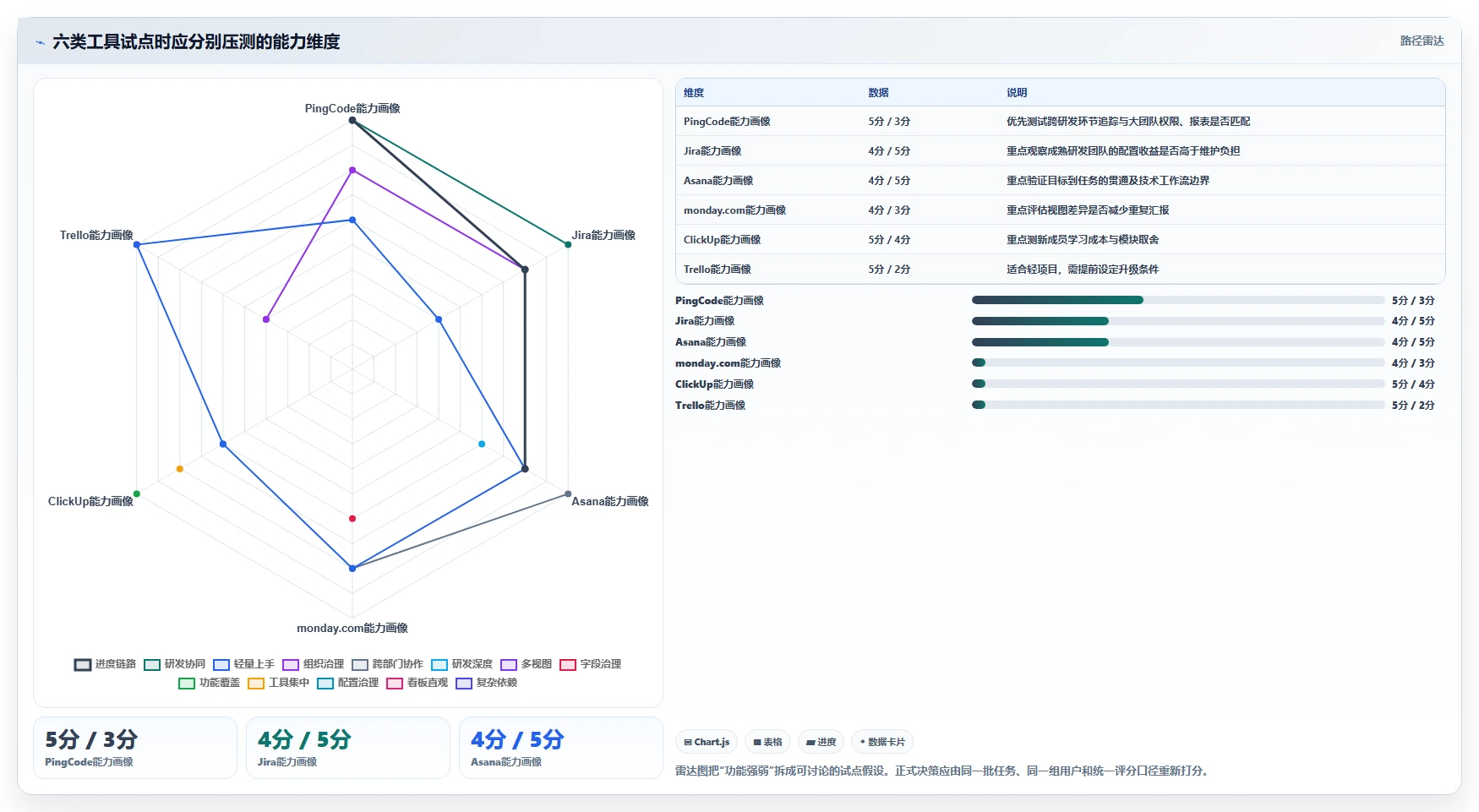
Task: Open the 4分 / 5分 Asana能力画像 card
Action: click(x=561, y=748)
